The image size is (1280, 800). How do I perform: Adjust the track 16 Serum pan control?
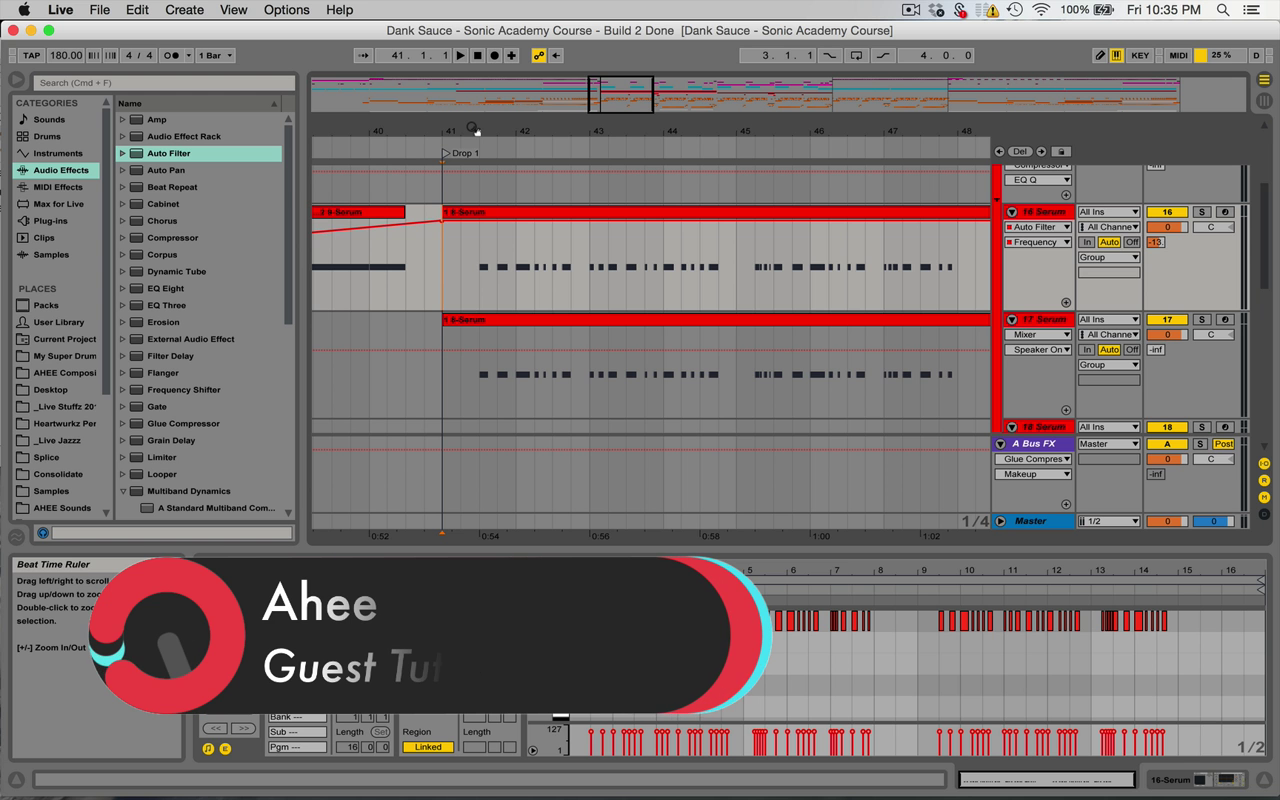point(1212,227)
